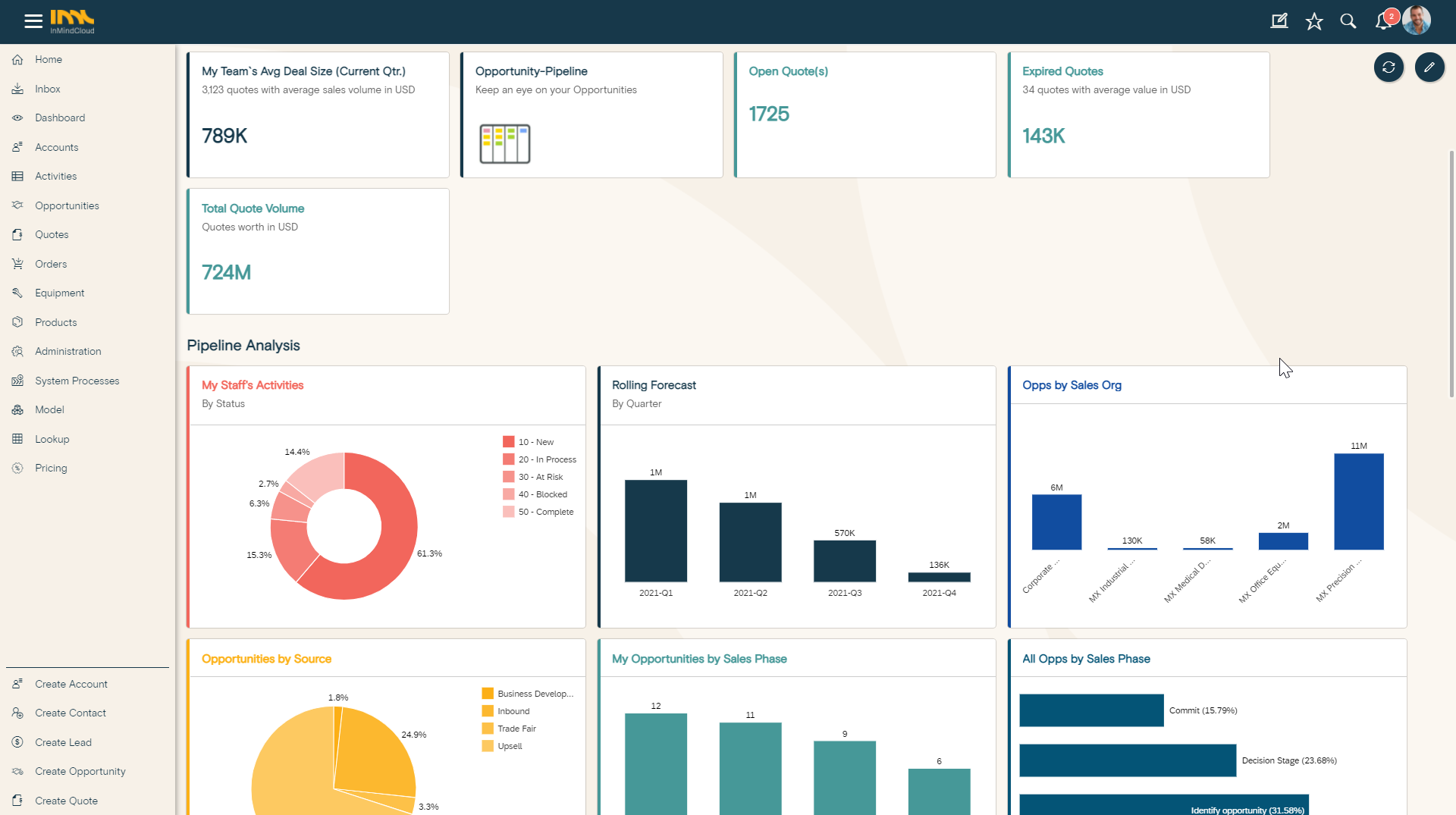Image resolution: width=1456 pixels, height=815 pixels.
Task: Open the Open Quote(s) tile
Action: pos(865,115)
